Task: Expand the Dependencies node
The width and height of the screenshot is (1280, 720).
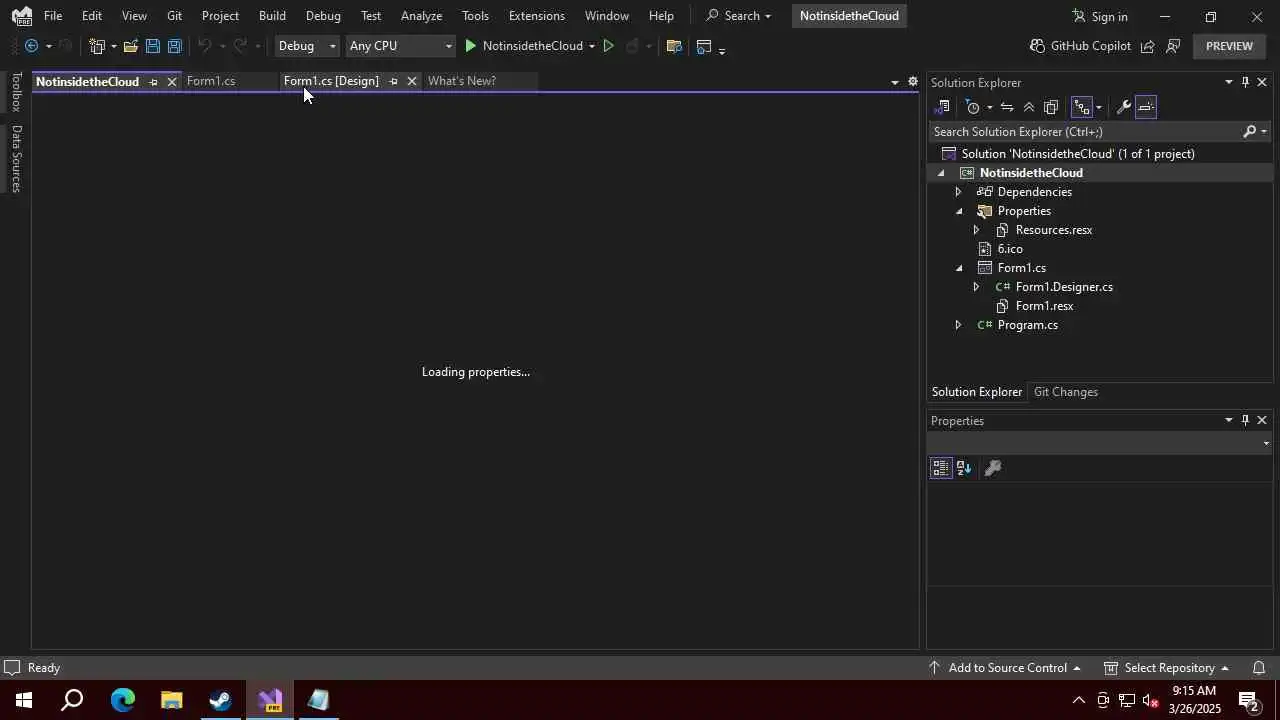Action: [958, 192]
